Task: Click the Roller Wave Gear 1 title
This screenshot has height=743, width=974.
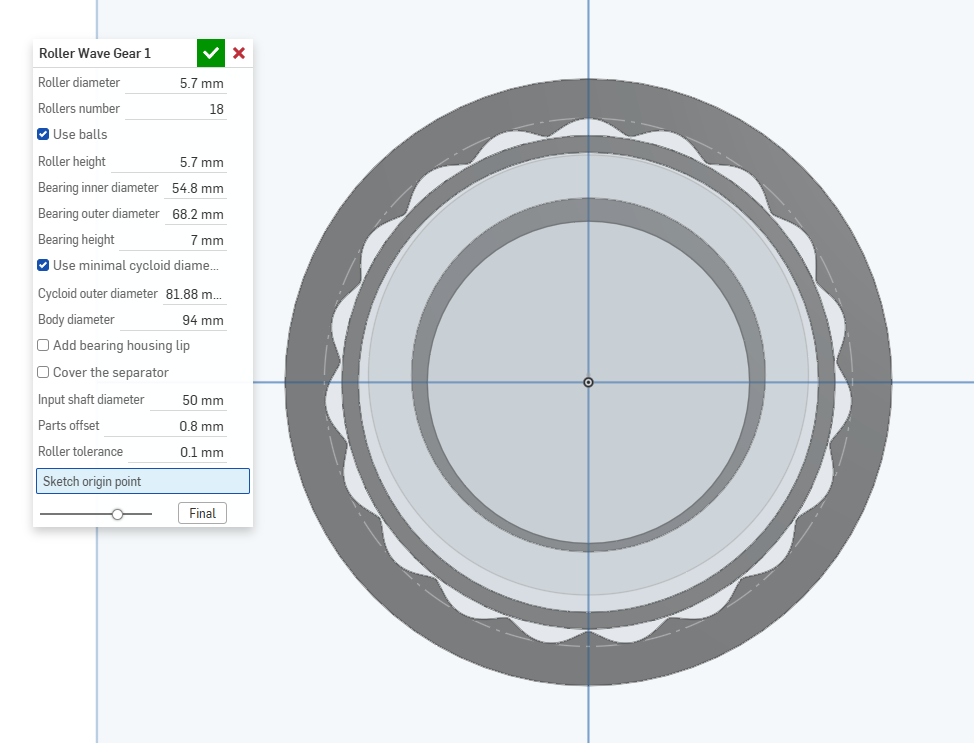Action: click(95, 53)
